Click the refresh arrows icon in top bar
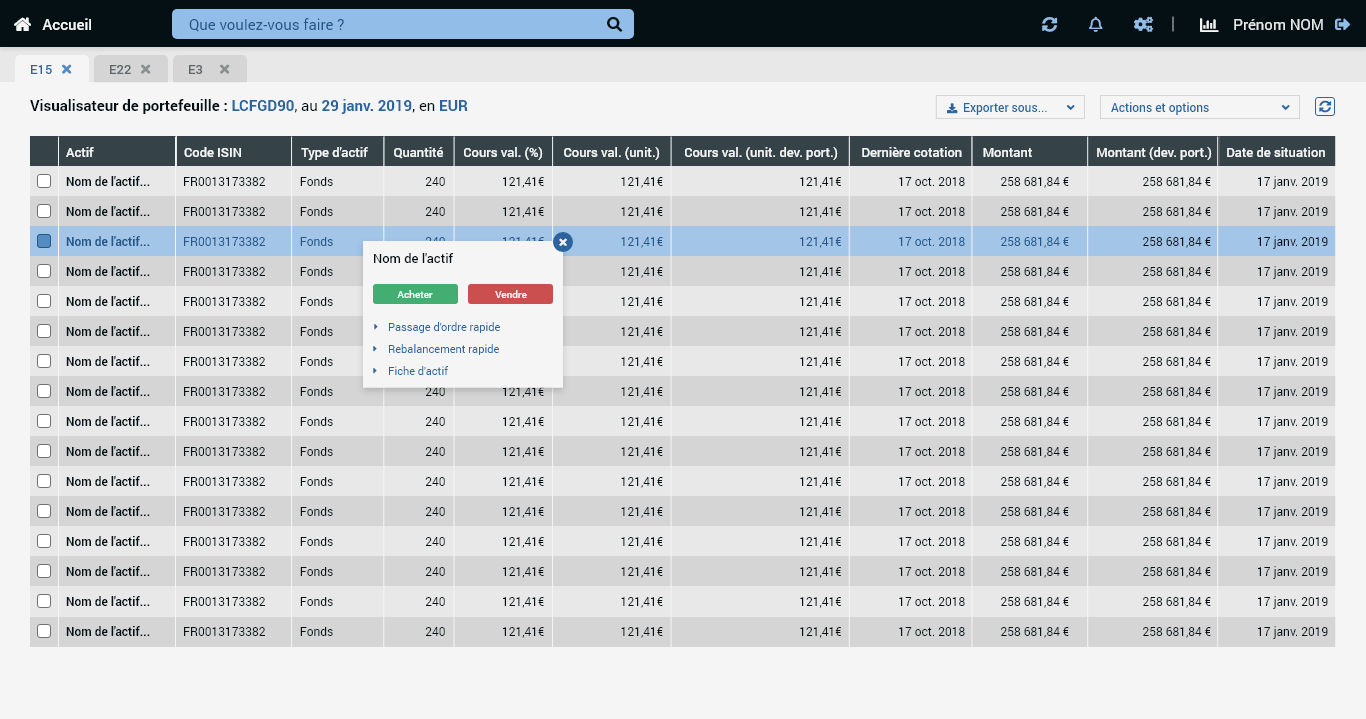 click(1049, 24)
